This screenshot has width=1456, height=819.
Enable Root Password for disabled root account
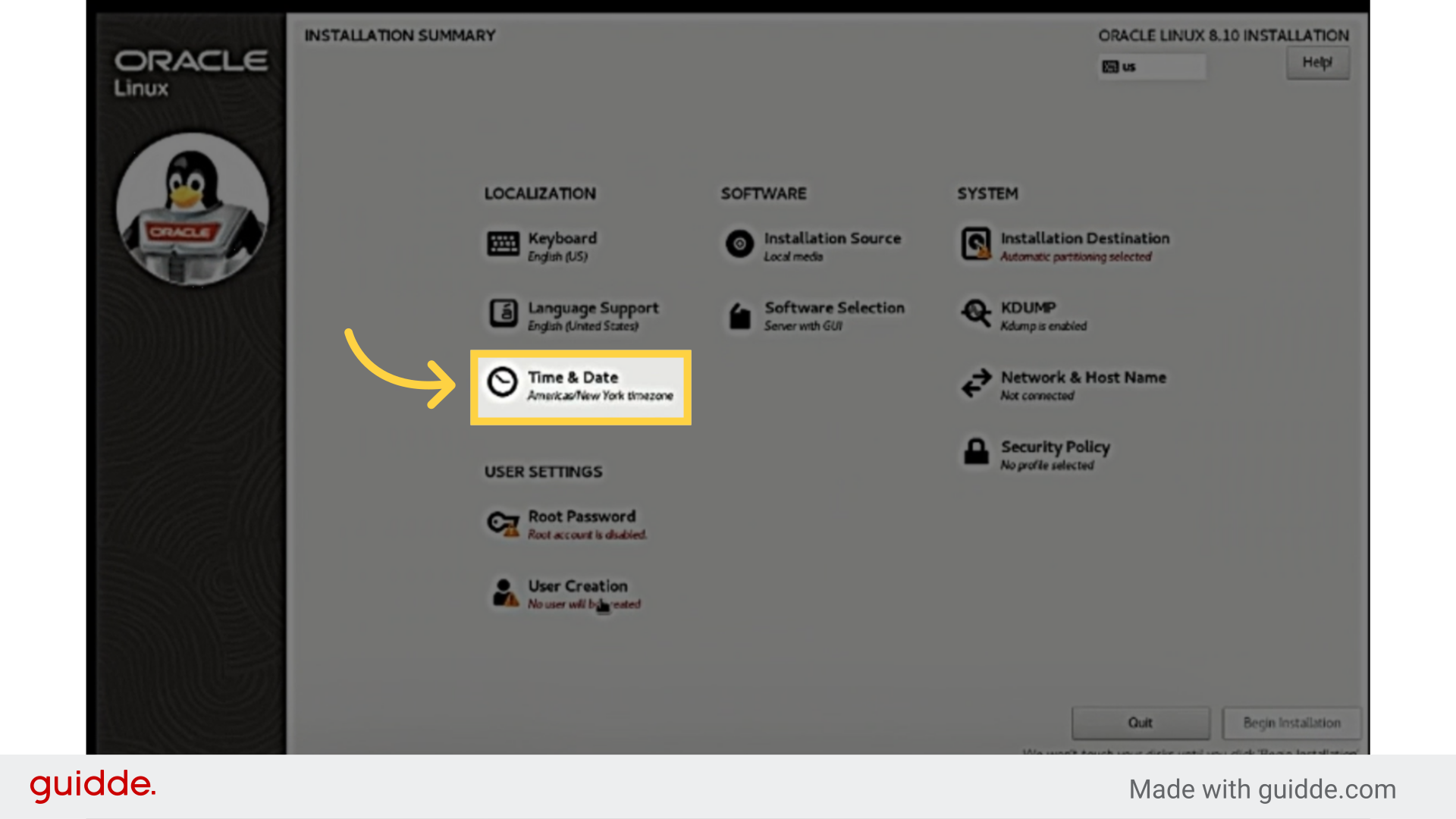[x=582, y=523]
